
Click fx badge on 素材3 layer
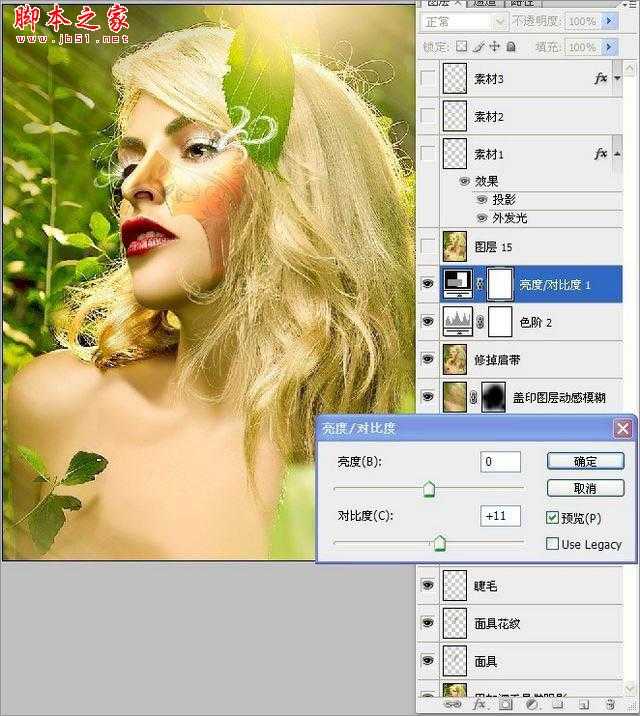pos(601,79)
